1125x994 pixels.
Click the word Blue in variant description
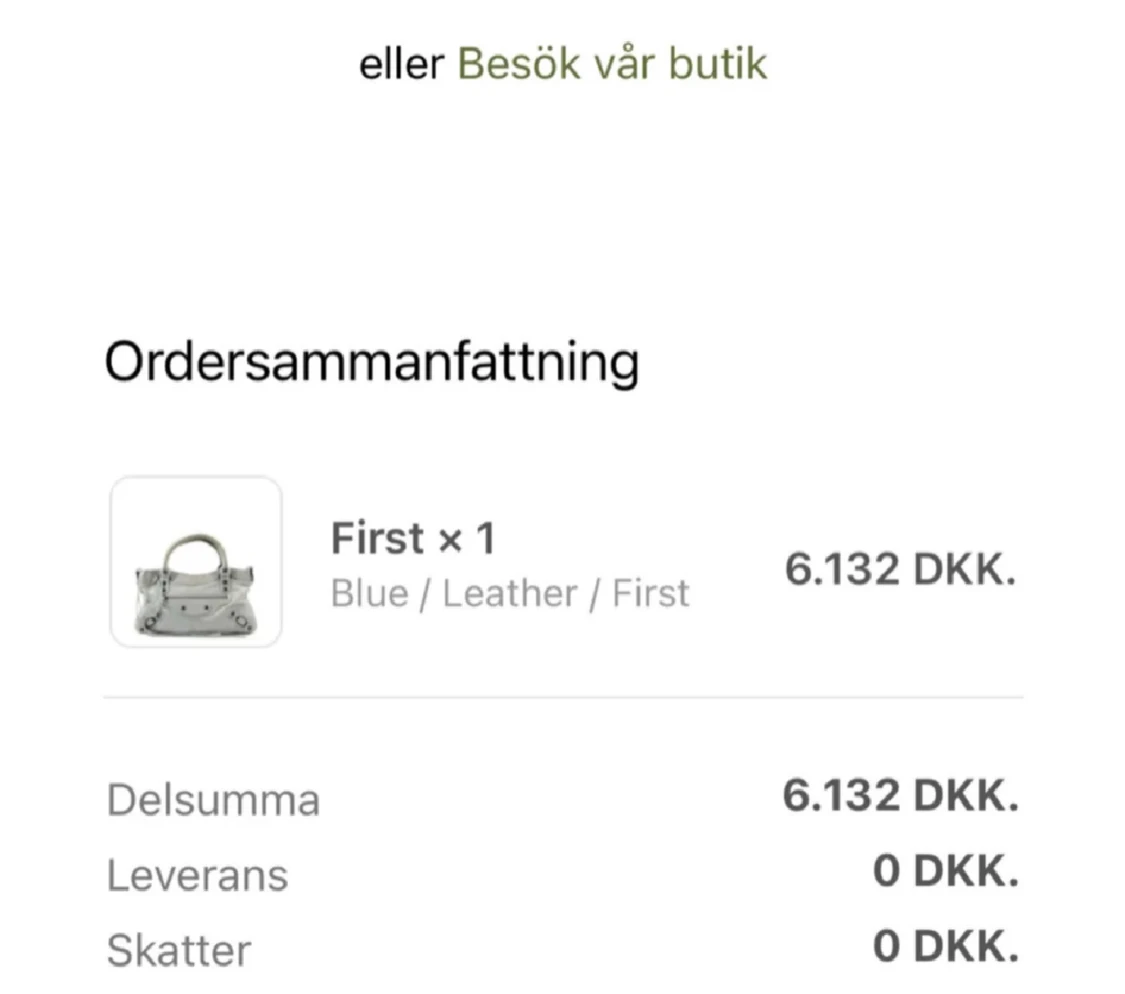(x=366, y=594)
